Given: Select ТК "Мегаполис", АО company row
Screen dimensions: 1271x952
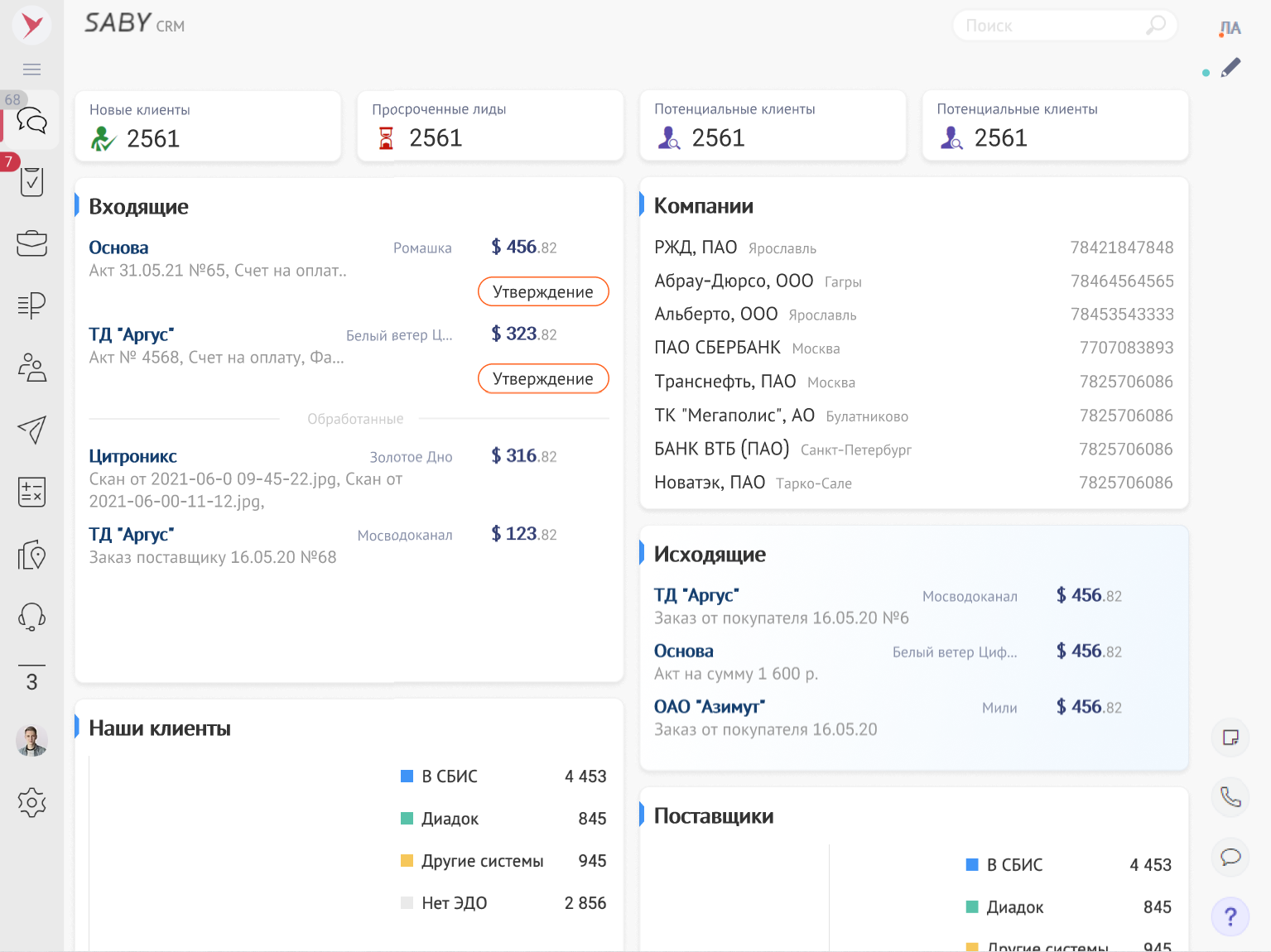Looking at the screenshot, I should pos(914,416).
